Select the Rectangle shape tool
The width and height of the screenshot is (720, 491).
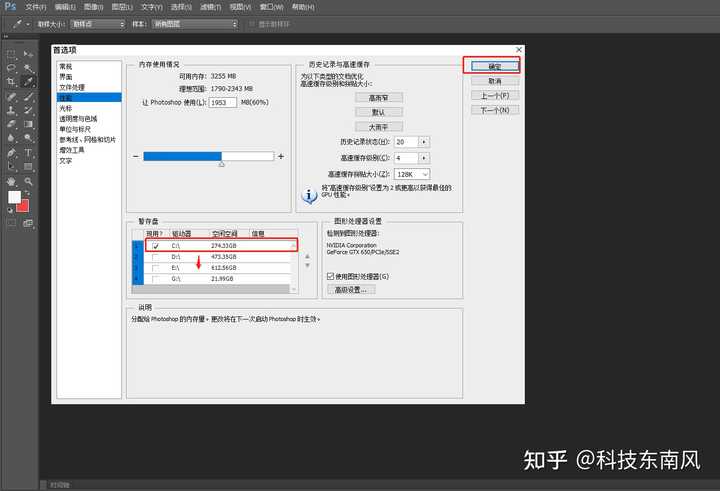(x=28, y=166)
